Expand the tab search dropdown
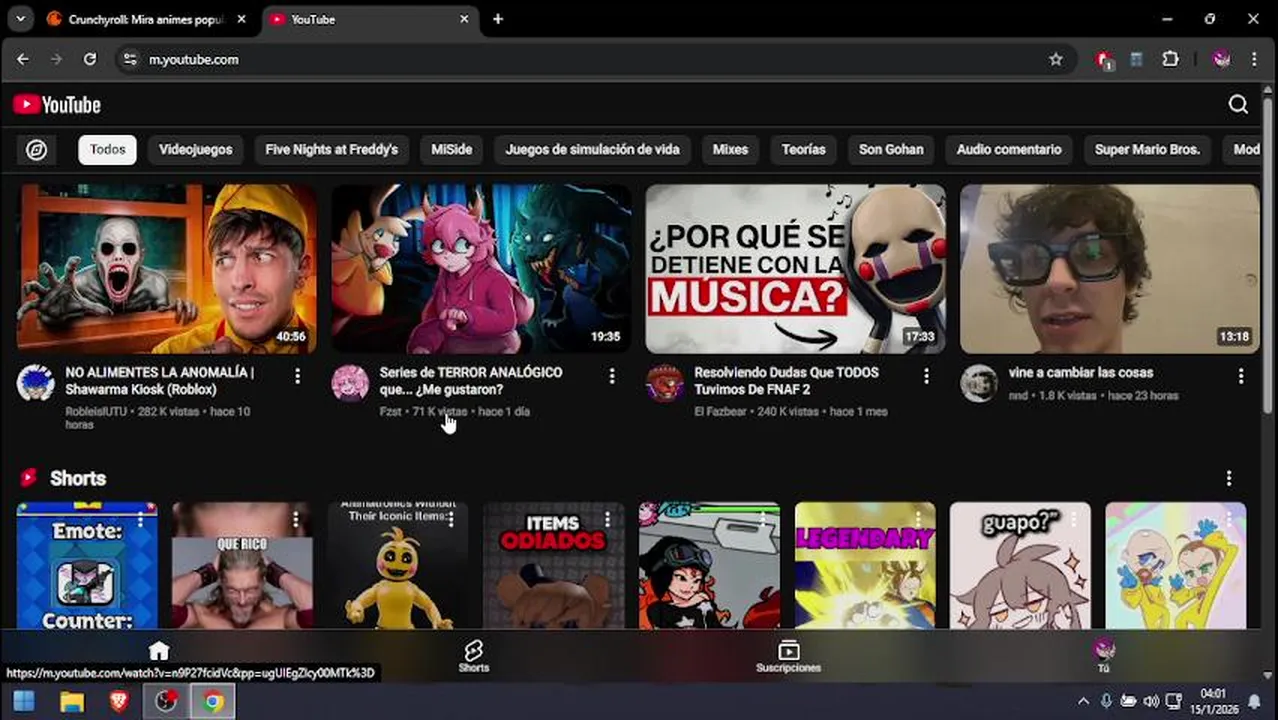Image resolution: width=1278 pixels, height=720 pixels. pyautogui.click(x=20, y=19)
